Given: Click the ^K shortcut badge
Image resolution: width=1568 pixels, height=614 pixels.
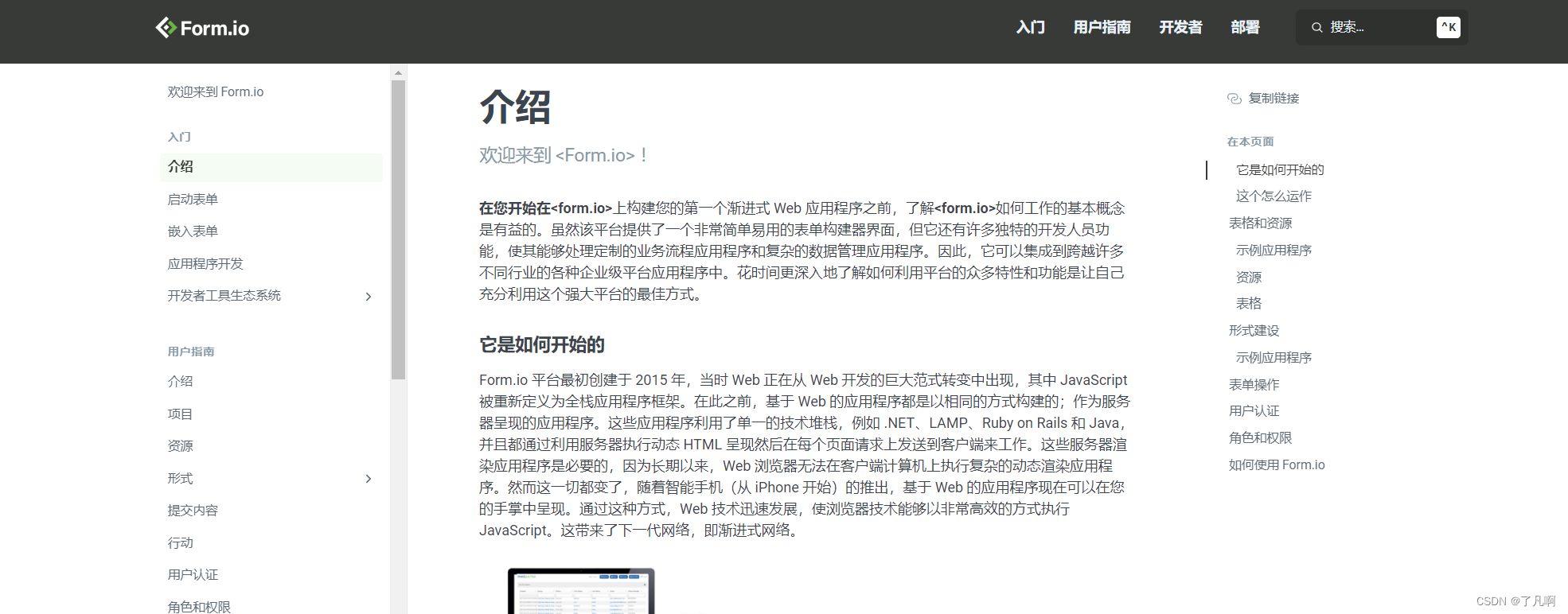Looking at the screenshot, I should (x=1449, y=28).
